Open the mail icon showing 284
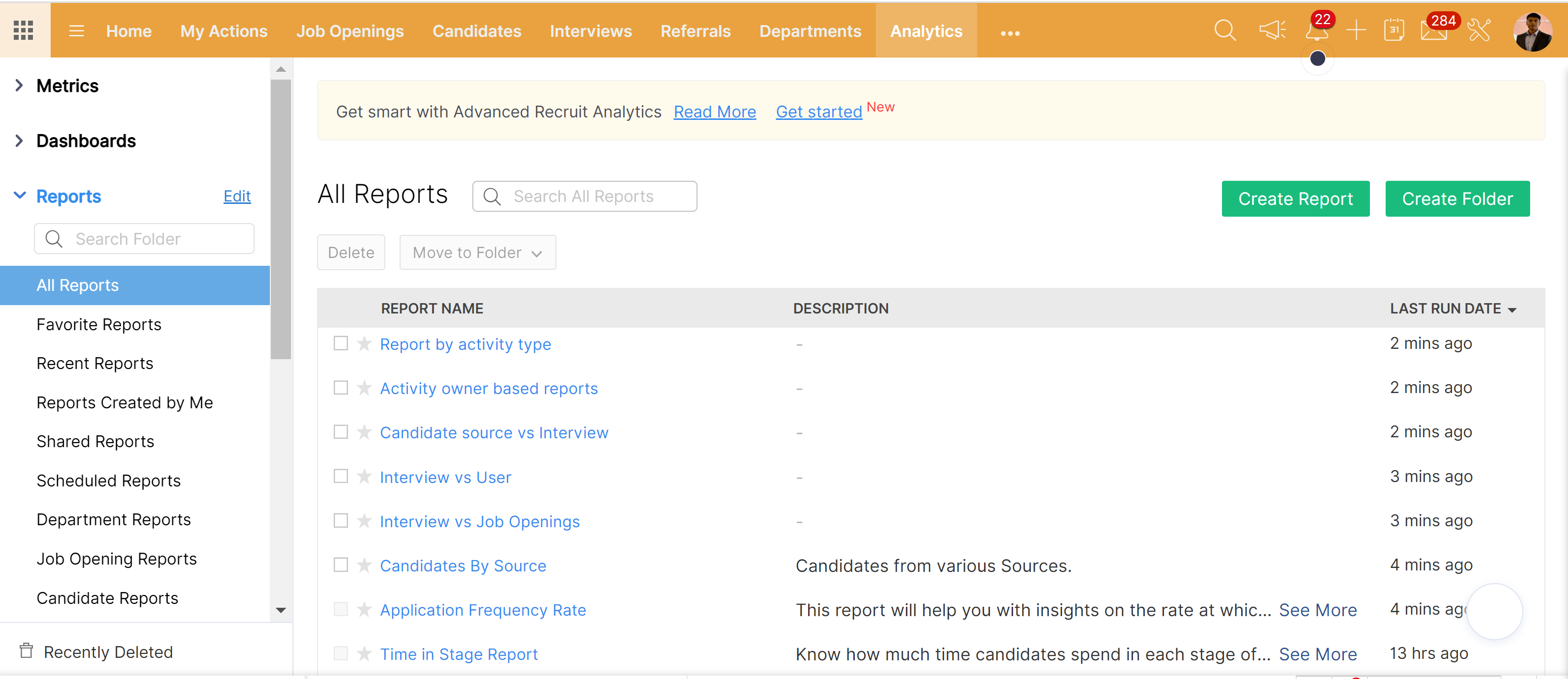Viewport: 1568px width, 679px height. pos(1433,30)
